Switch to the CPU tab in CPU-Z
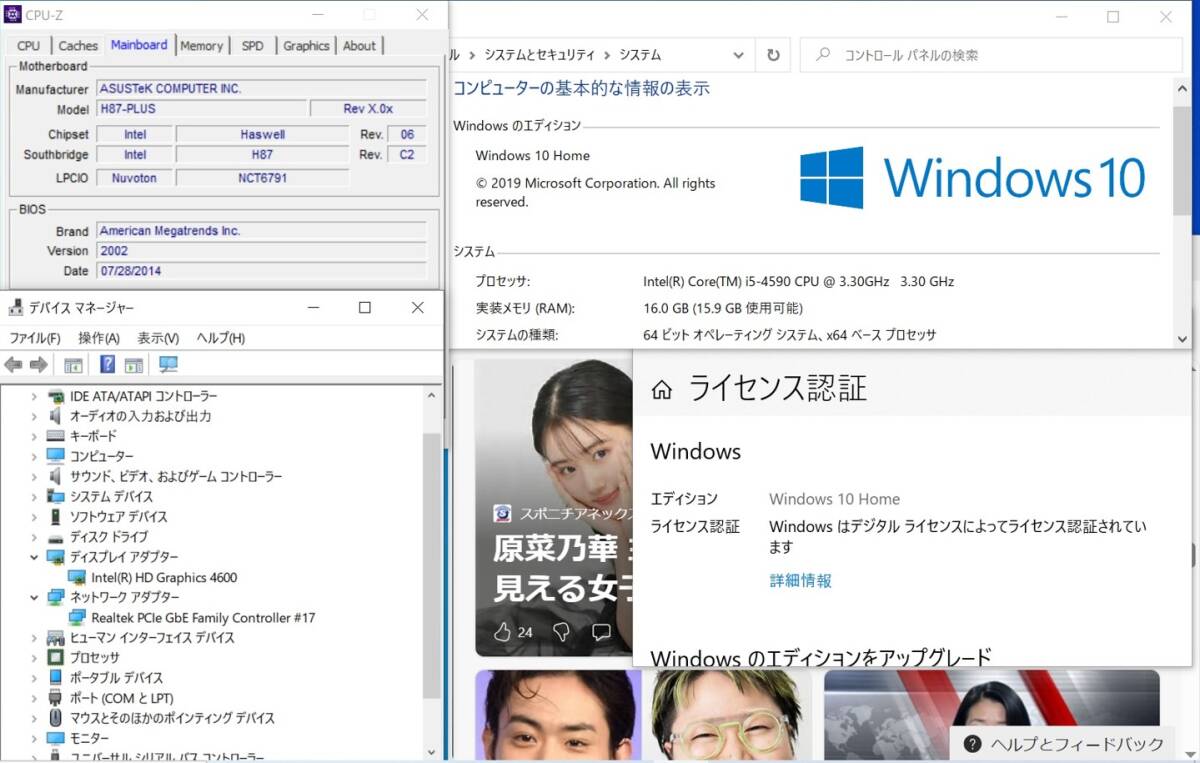 (x=29, y=45)
